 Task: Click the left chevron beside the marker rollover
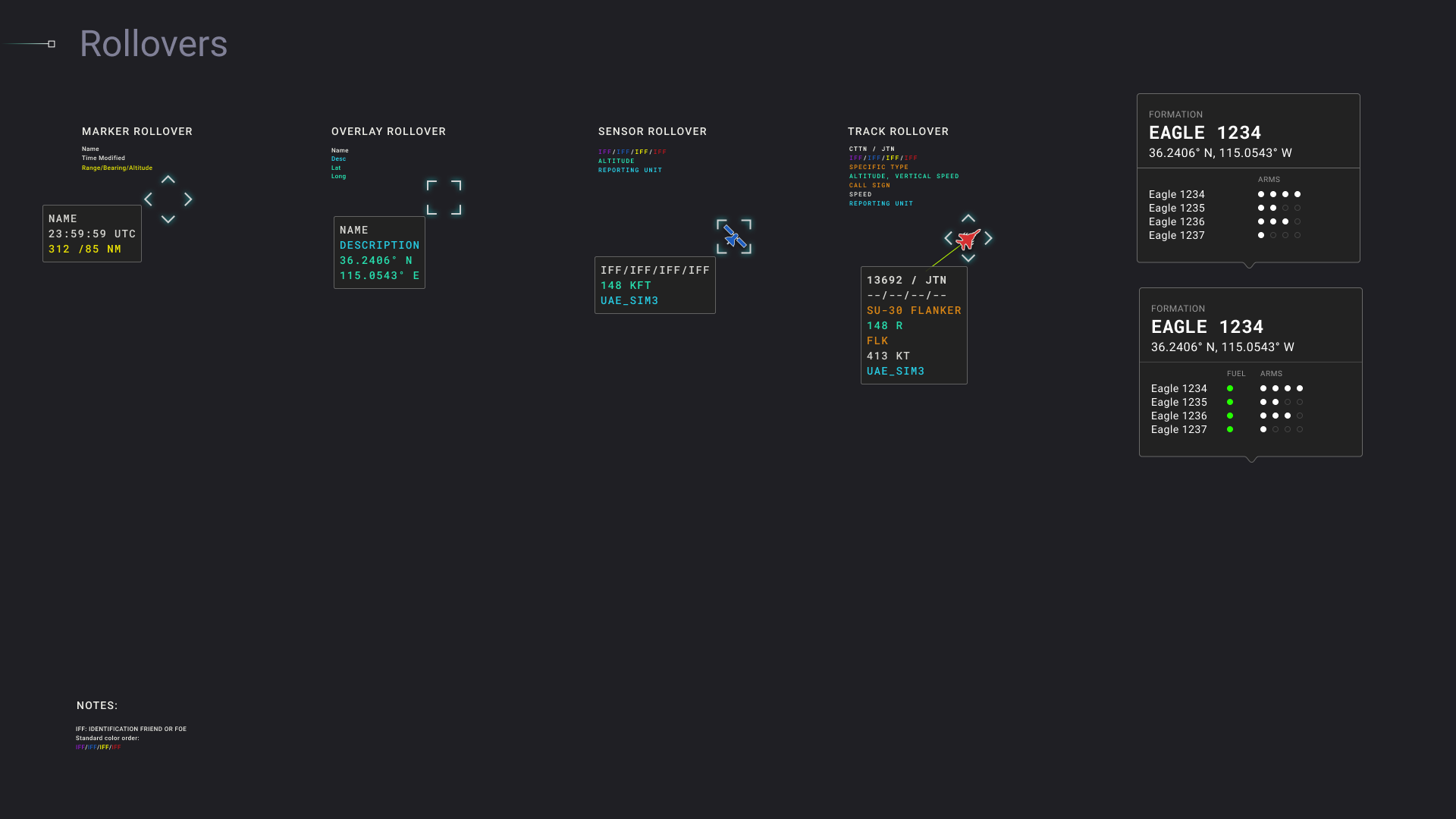click(x=149, y=199)
